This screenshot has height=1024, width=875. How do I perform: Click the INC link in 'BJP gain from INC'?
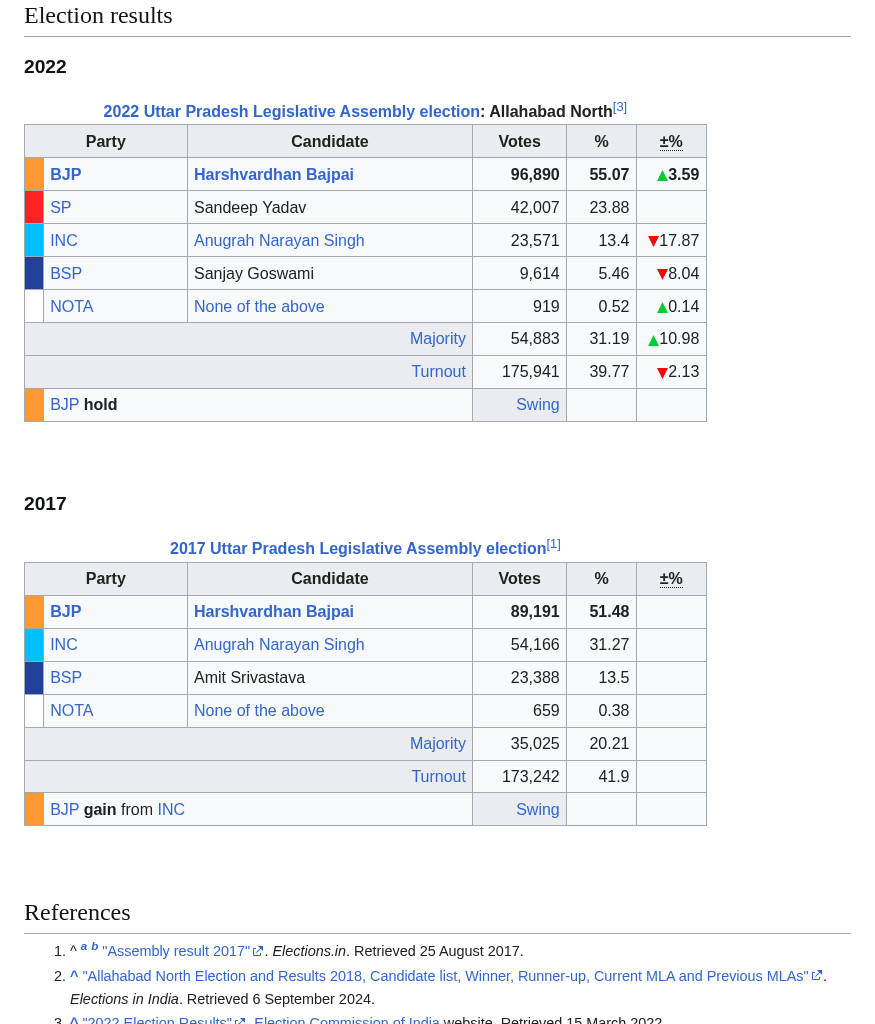point(171,810)
